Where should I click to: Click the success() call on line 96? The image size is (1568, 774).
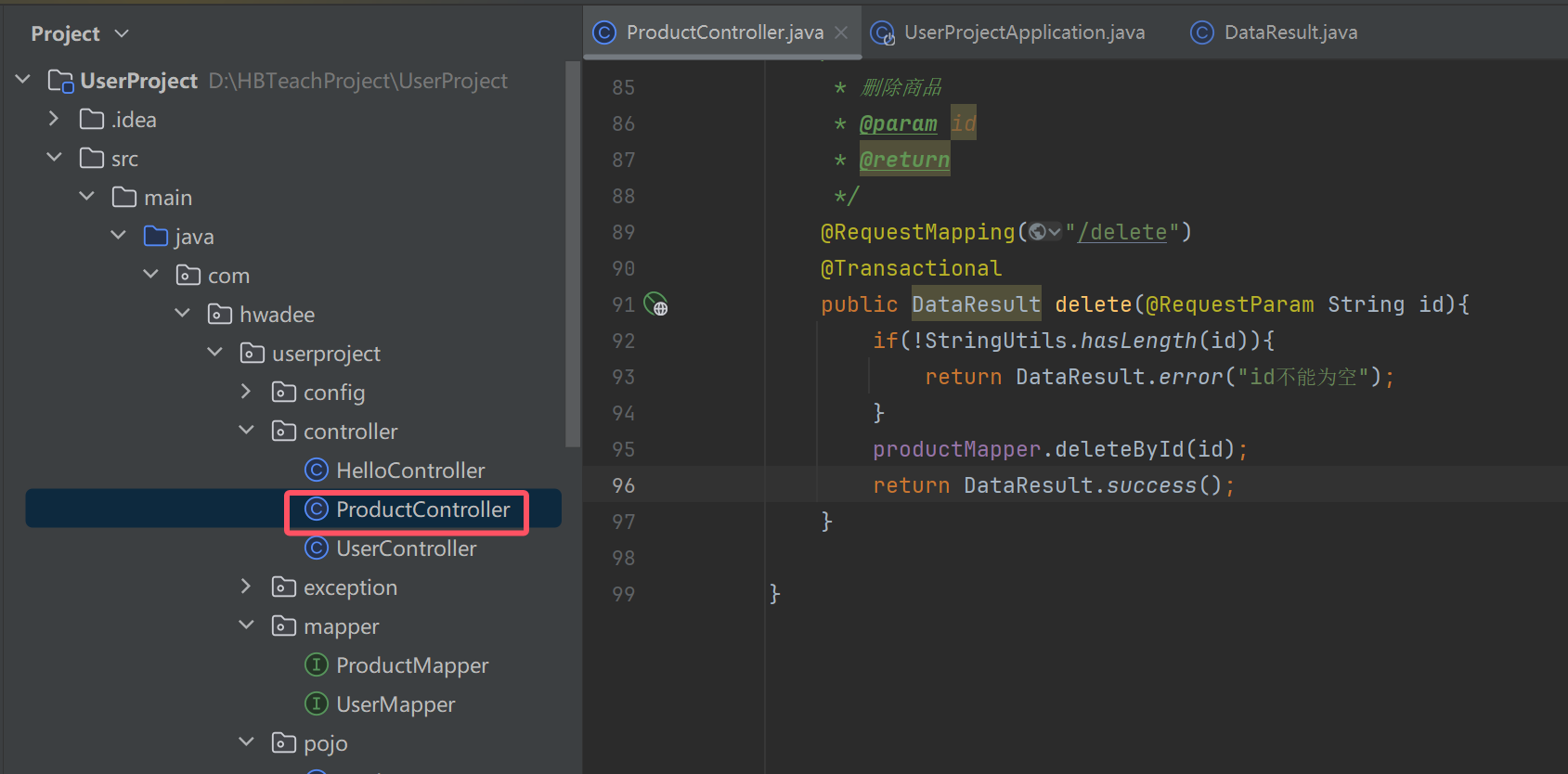tap(1164, 485)
